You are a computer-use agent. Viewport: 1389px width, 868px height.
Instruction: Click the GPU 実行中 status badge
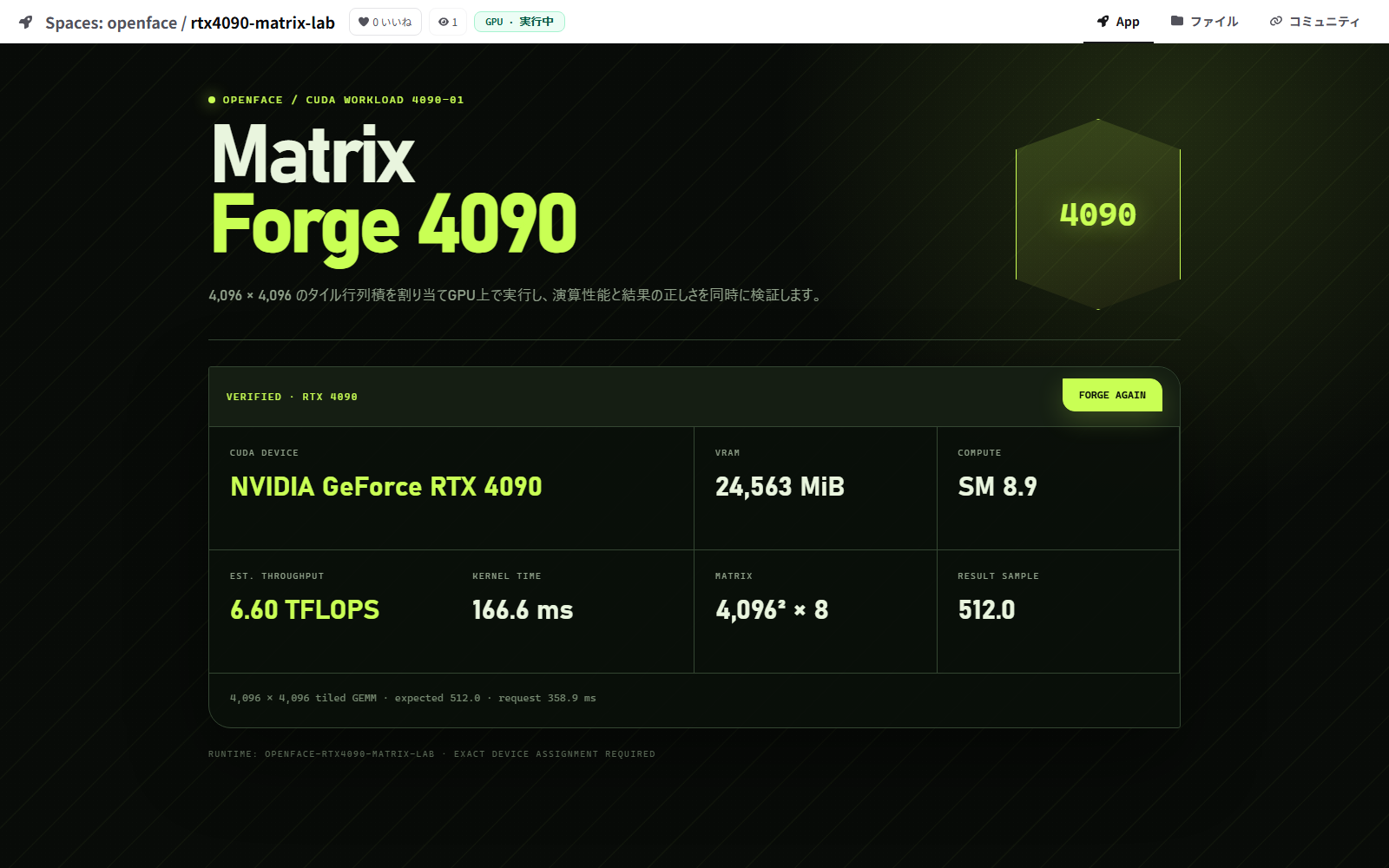coord(519,22)
